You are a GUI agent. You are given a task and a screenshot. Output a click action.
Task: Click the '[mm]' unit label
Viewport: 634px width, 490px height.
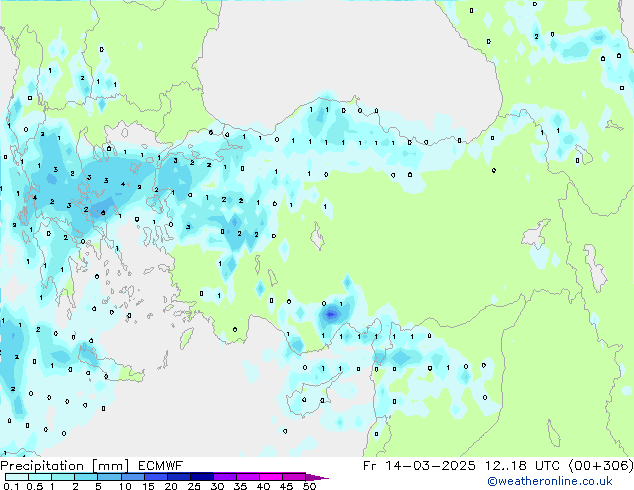pos(110,466)
